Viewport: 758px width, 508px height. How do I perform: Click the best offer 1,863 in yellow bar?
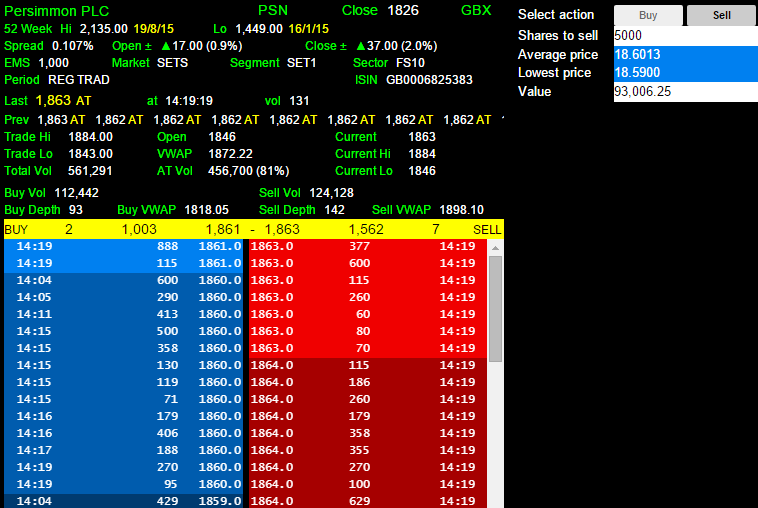click(x=282, y=230)
